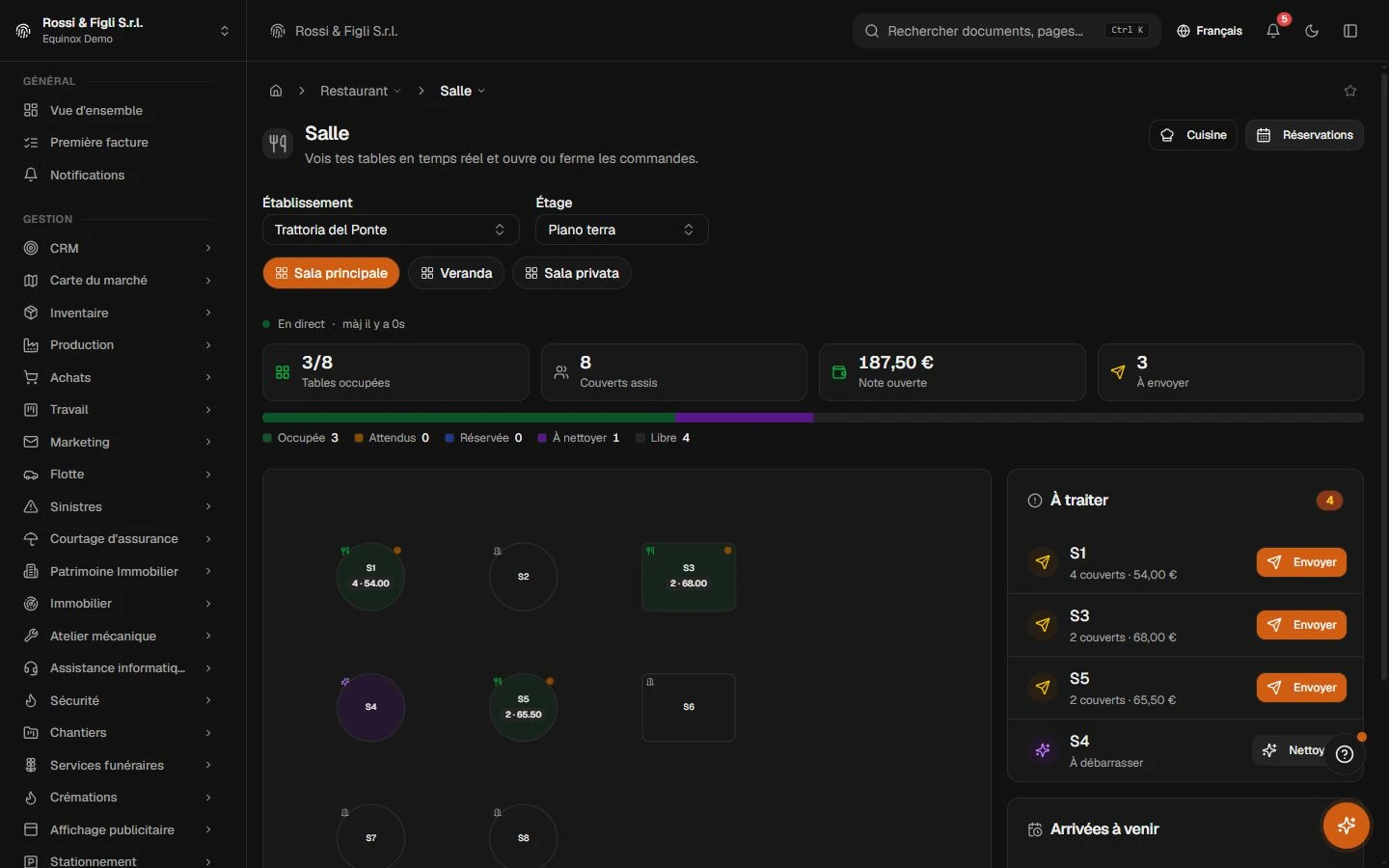
Task: Send order for S5 with Envoyer
Action: 1301,688
